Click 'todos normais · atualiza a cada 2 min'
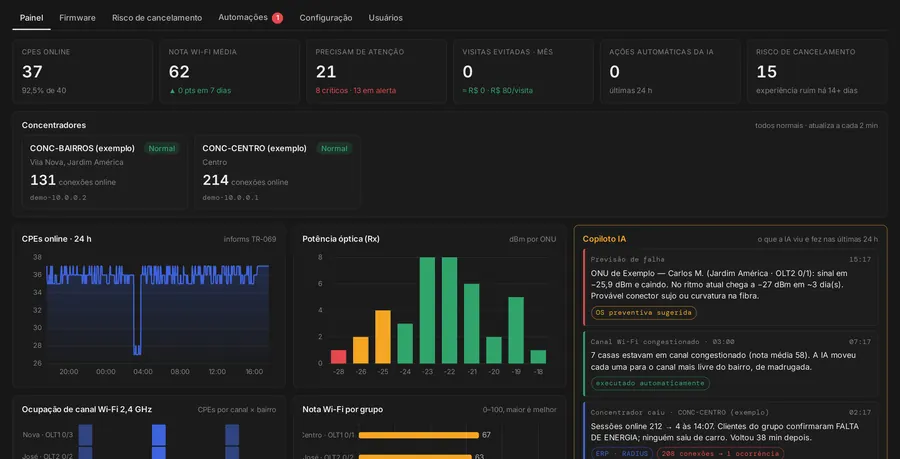The image size is (900, 459). (816, 125)
